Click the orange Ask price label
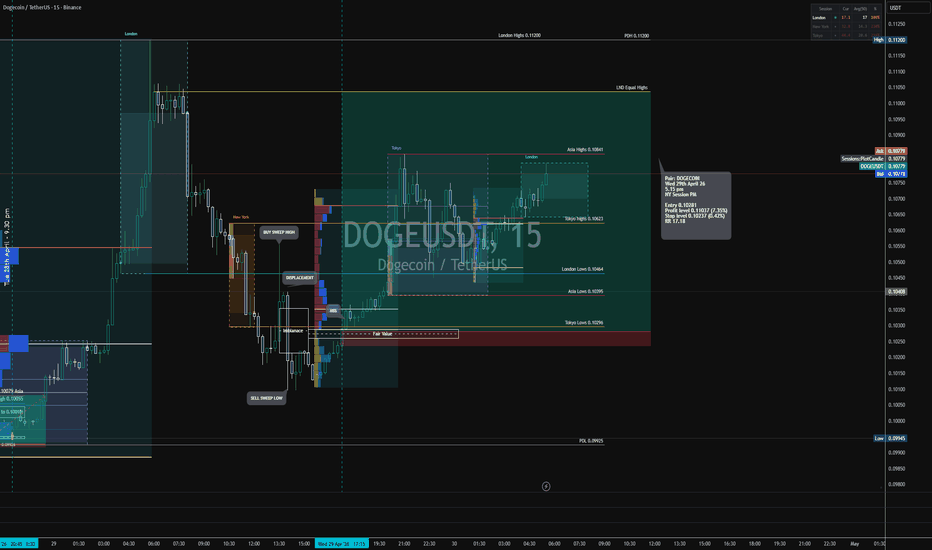 pyautogui.click(x=890, y=151)
